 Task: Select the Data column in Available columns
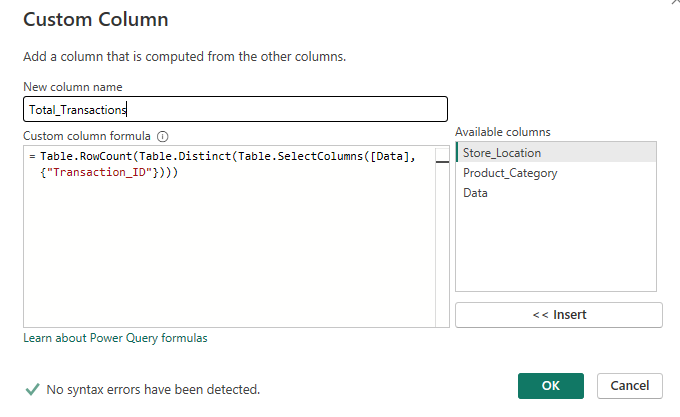point(476,193)
